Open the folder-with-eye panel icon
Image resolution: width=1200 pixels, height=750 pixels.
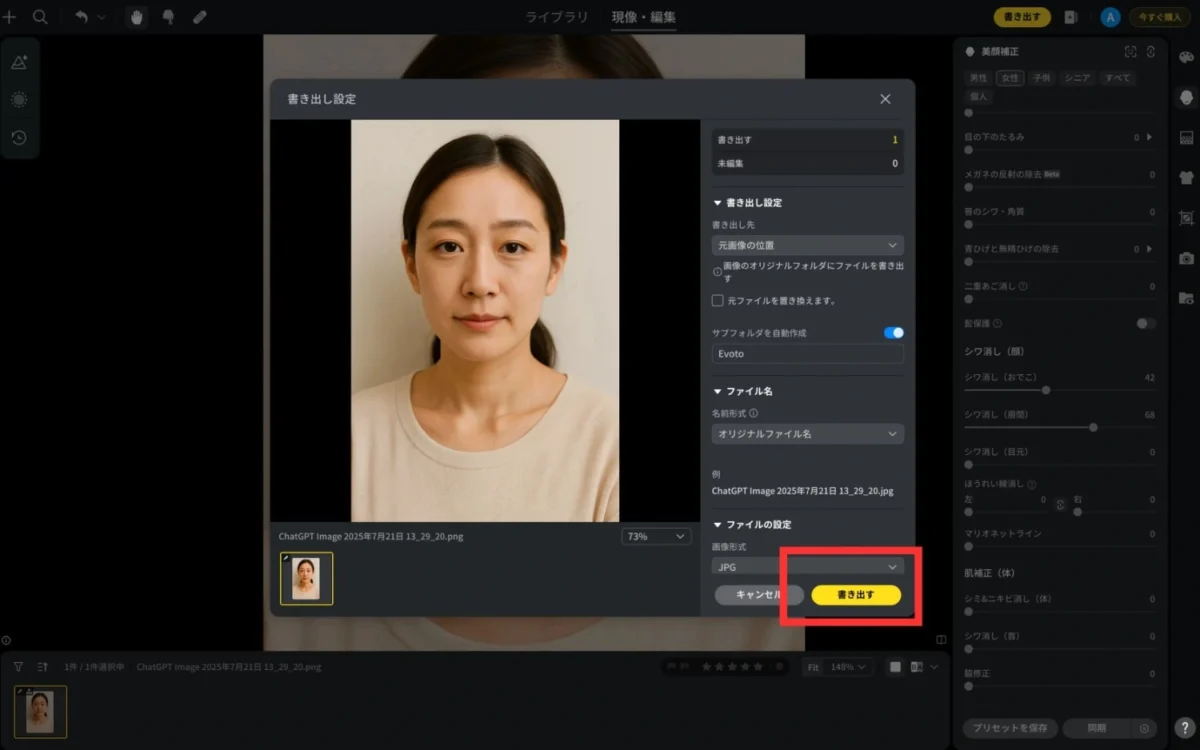[1187, 298]
